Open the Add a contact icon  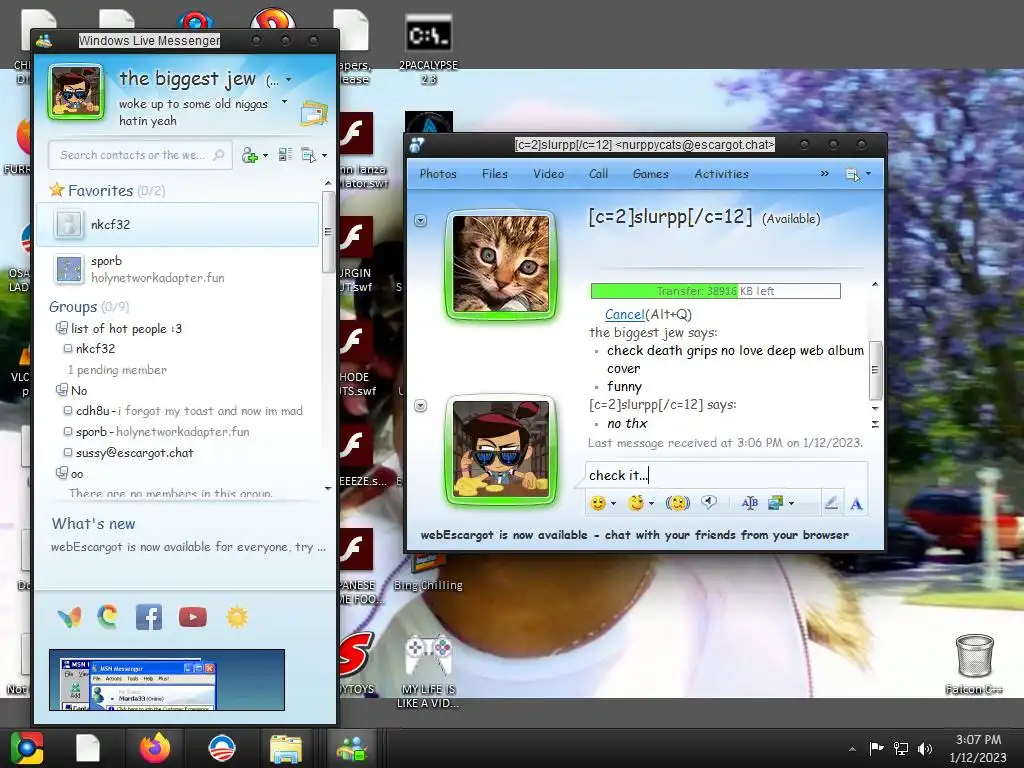pos(249,155)
